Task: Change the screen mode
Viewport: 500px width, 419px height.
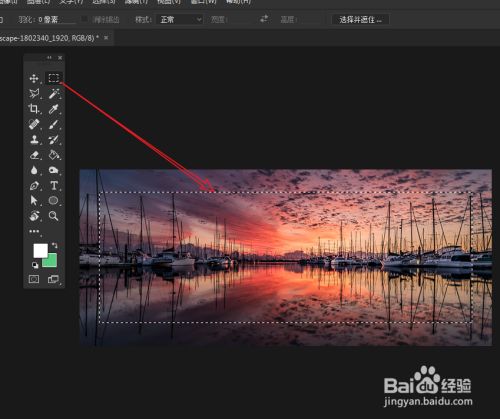Action: pyautogui.click(x=53, y=279)
